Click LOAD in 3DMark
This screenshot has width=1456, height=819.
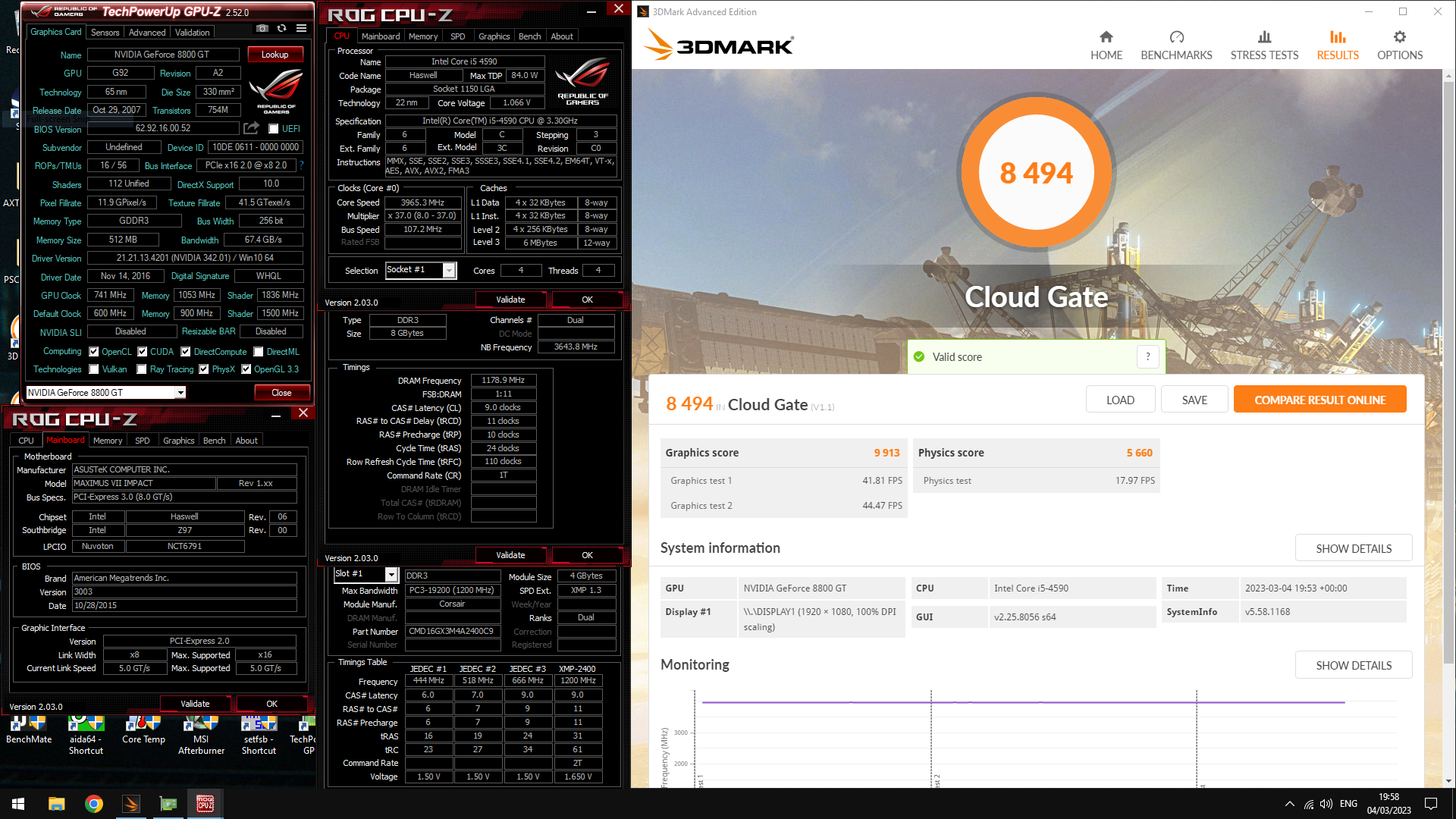tap(1120, 400)
